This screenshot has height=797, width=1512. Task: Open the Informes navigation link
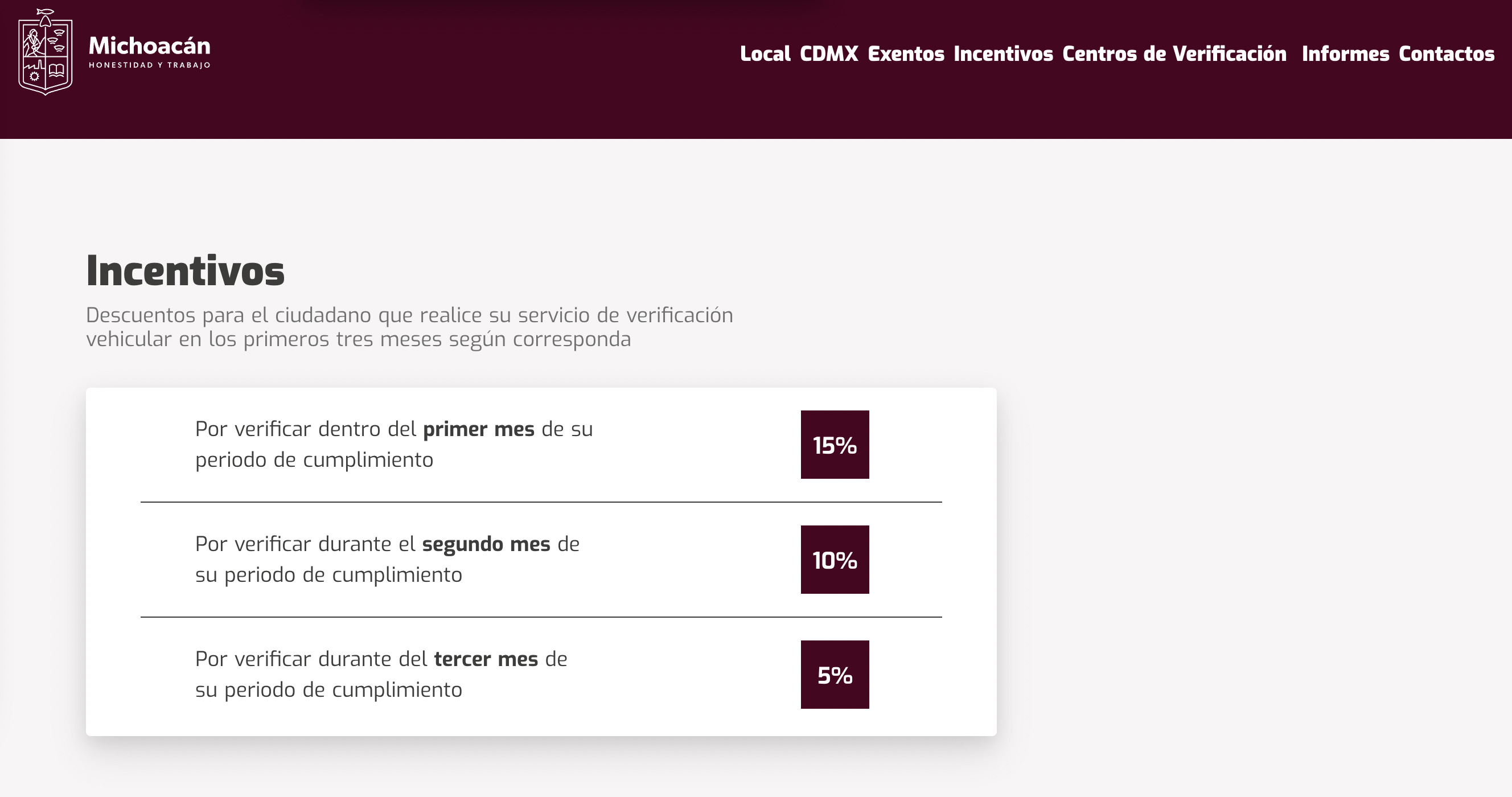(x=1345, y=54)
